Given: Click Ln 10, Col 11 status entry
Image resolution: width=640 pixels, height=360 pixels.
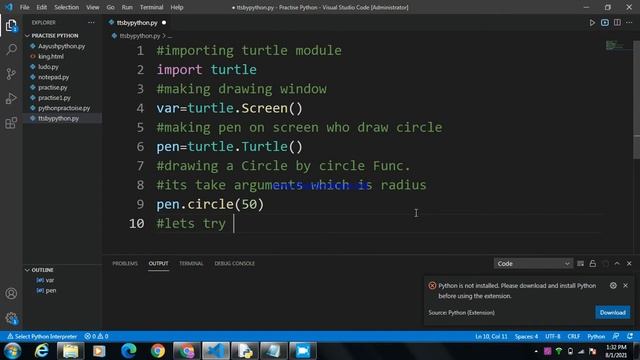Looking at the screenshot, I should click(491, 336).
